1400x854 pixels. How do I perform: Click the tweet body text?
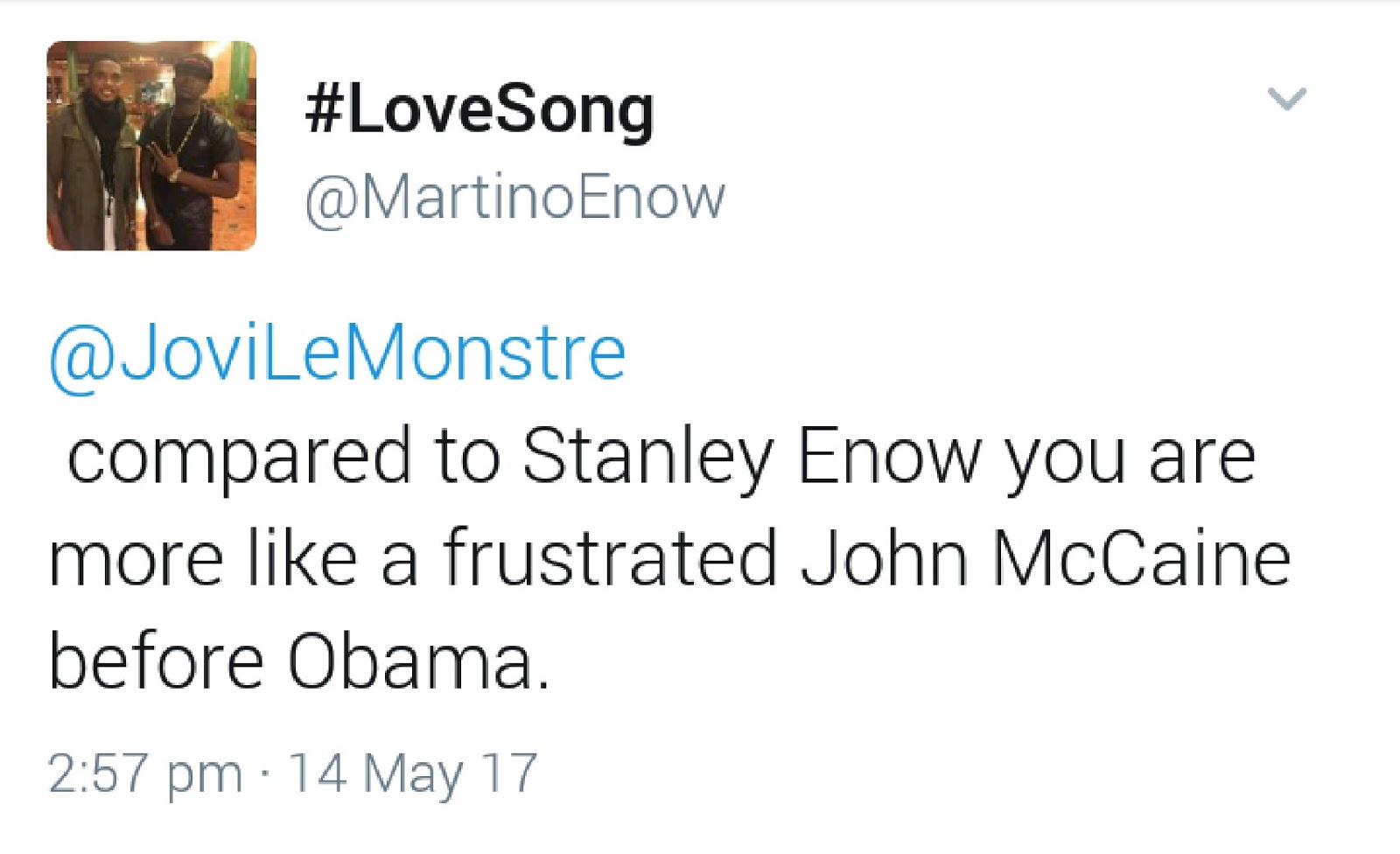click(x=647, y=551)
